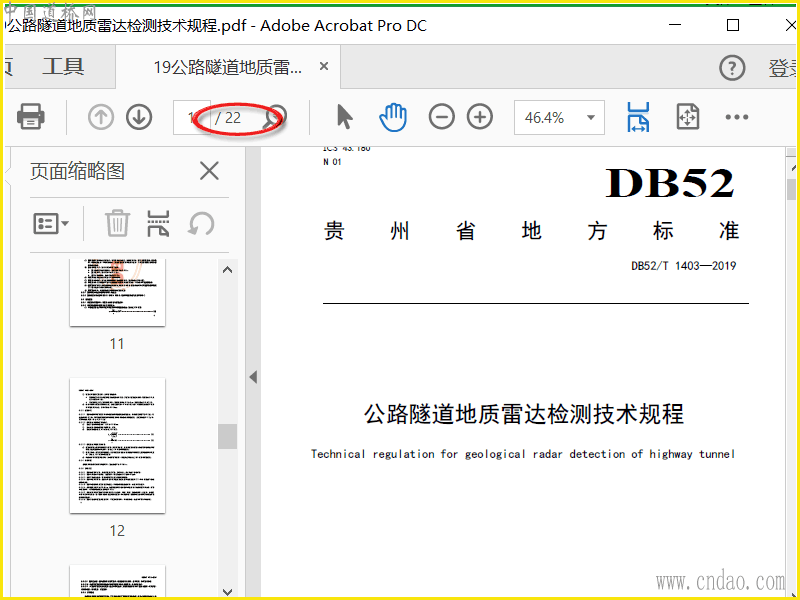Click the thumbnail panel print pages icon
Image resolution: width=800 pixels, height=600 pixels.
coord(158,223)
